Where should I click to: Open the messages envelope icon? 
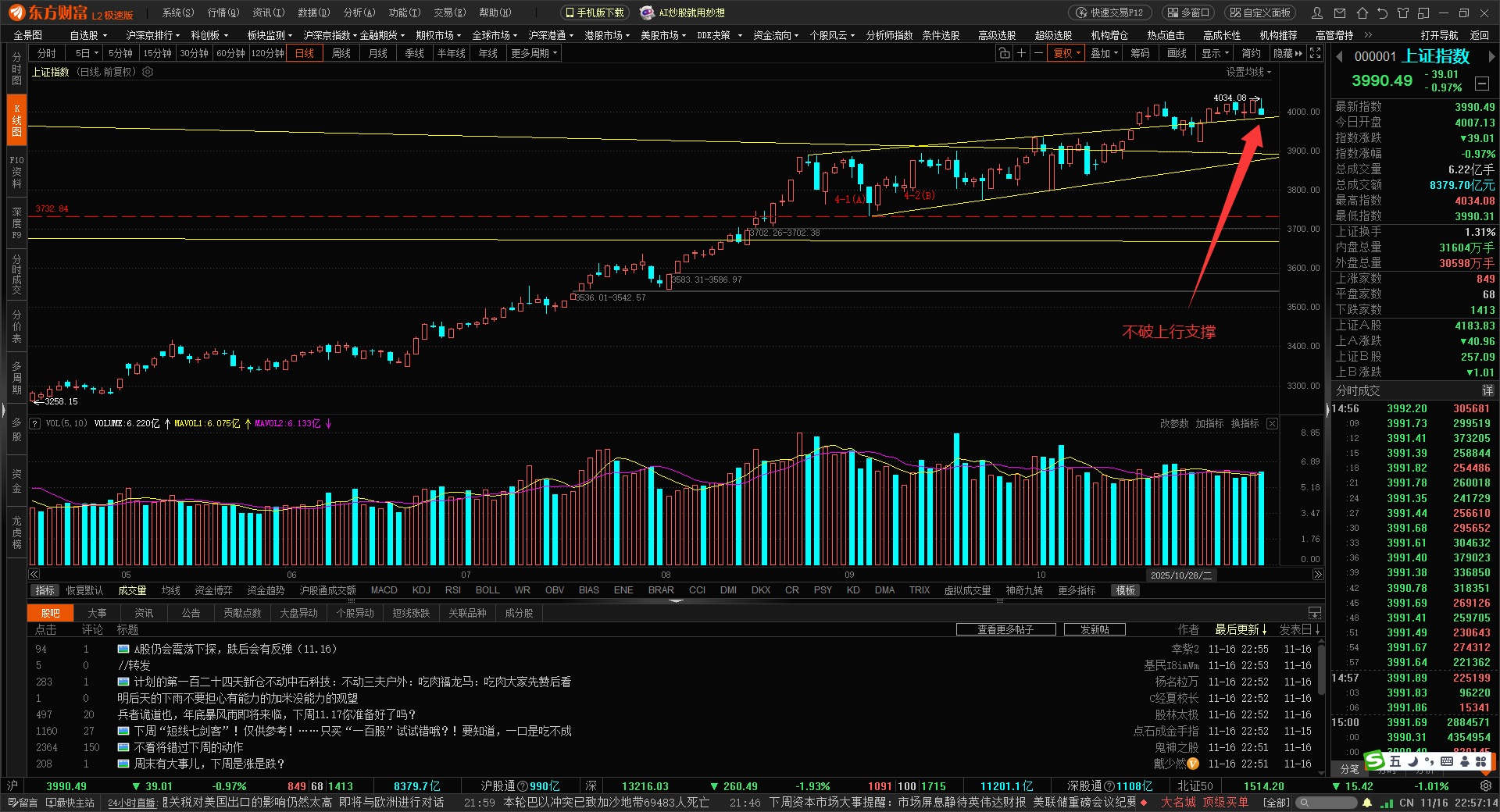[x=1340, y=12]
